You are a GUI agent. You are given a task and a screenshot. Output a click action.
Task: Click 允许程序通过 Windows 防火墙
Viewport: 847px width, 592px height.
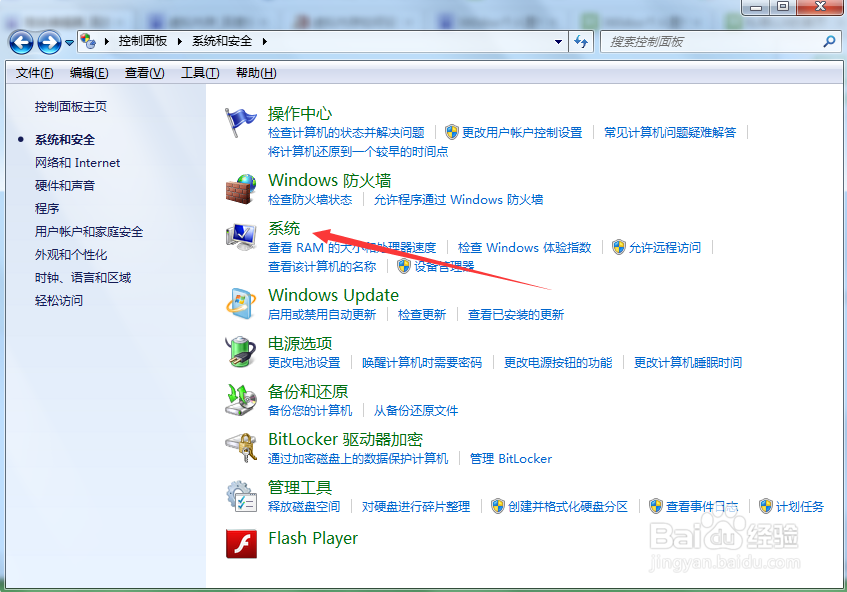(459, 199)
